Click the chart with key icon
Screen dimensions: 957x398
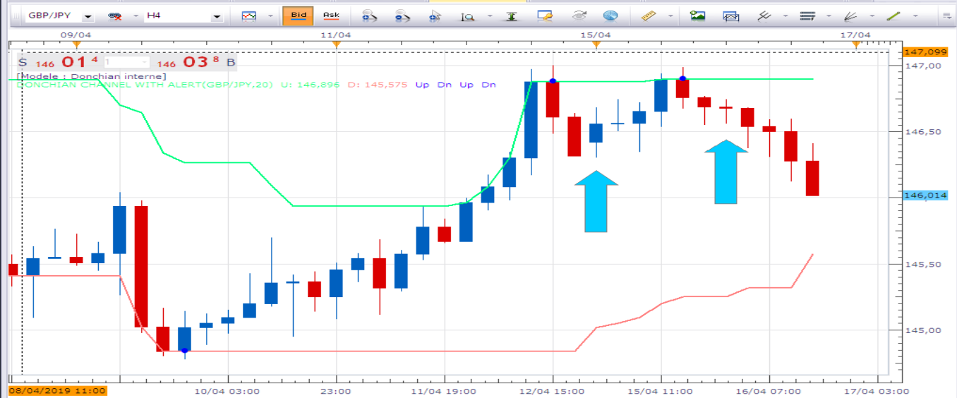coord(545,16)
